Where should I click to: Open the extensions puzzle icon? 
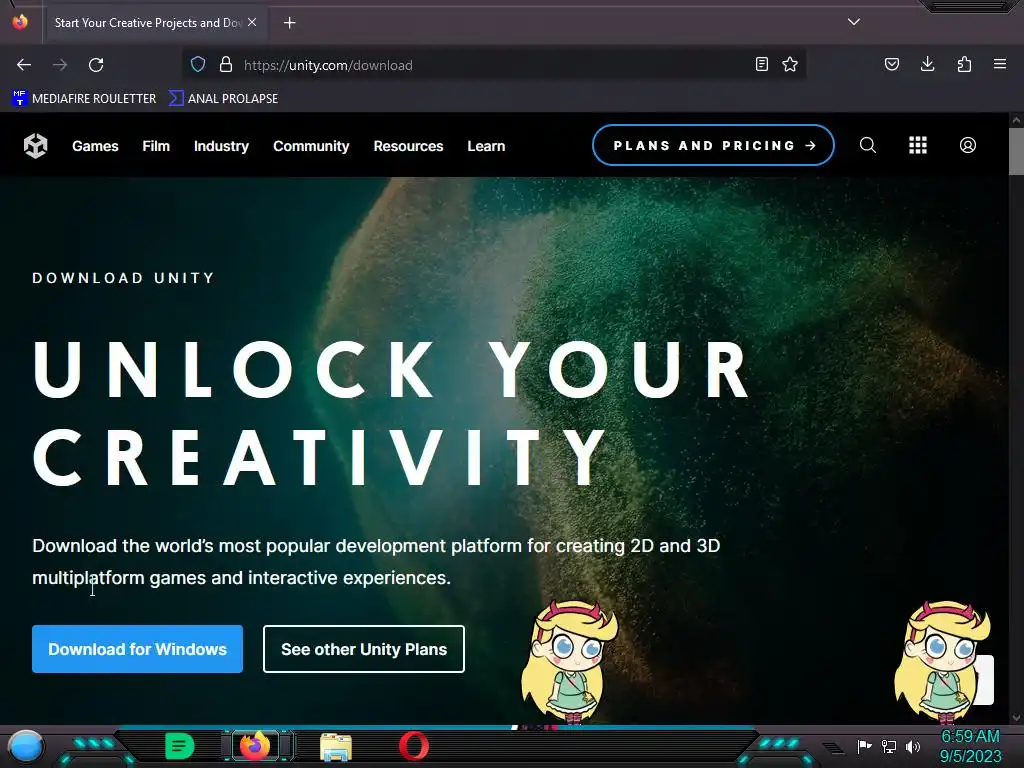(x=964, y=64)
